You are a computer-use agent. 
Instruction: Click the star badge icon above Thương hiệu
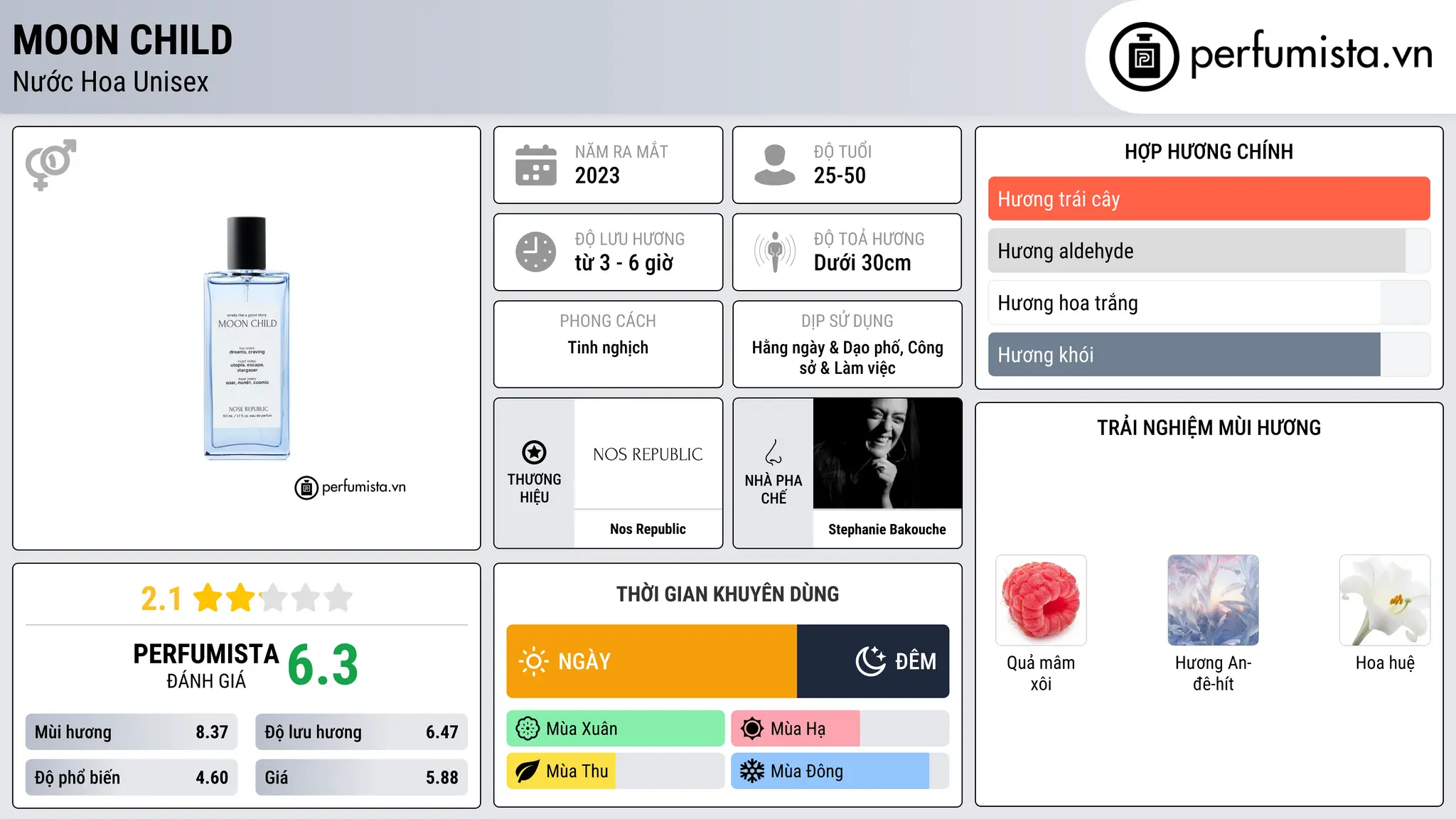pos(534,452)
